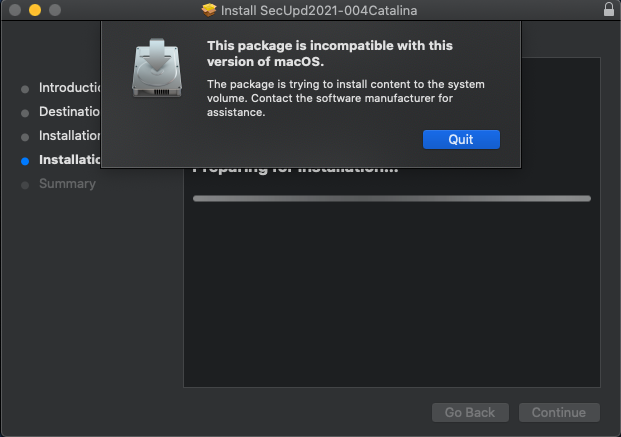Screen dimensions: 621x437
Task: Click the bullet beside the Destination step
Action: click(x=25, y=112)
